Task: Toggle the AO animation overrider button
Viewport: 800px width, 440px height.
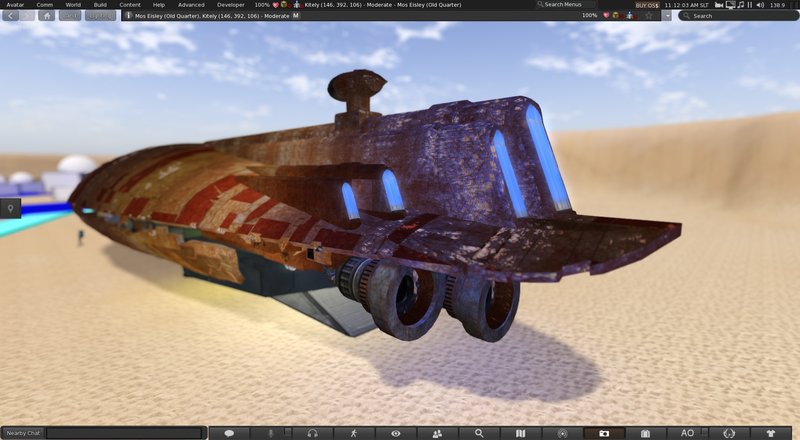Action: pos(687,433)
